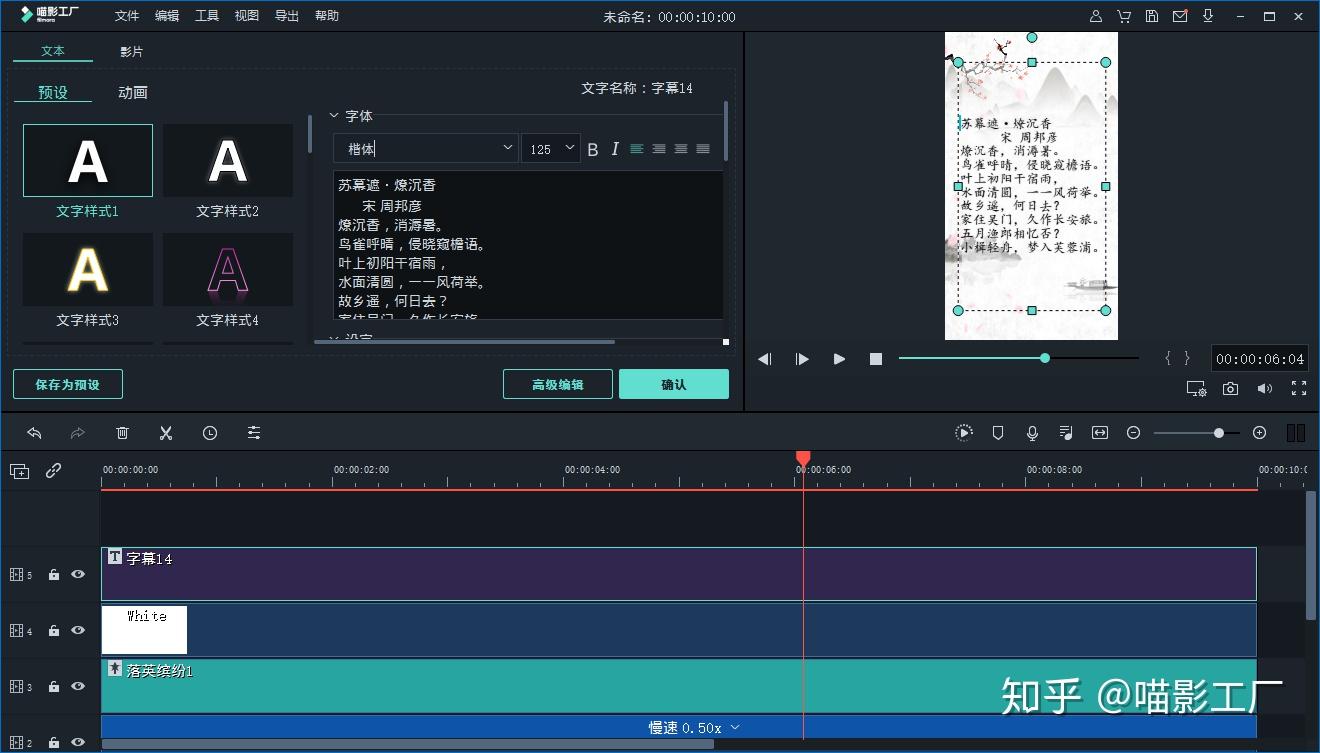Open voiceover microphone recording

coord(1032,433)
